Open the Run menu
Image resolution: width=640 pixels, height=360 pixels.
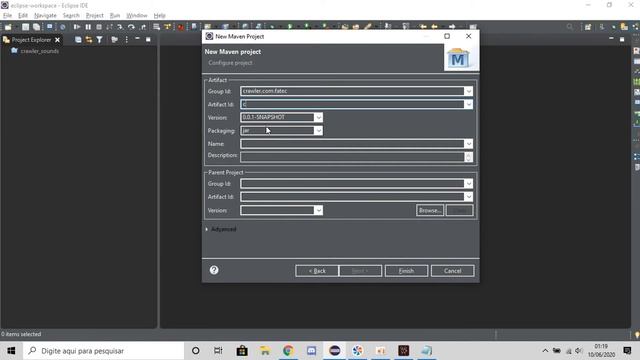pyautogui.click(x=115, y=16)
